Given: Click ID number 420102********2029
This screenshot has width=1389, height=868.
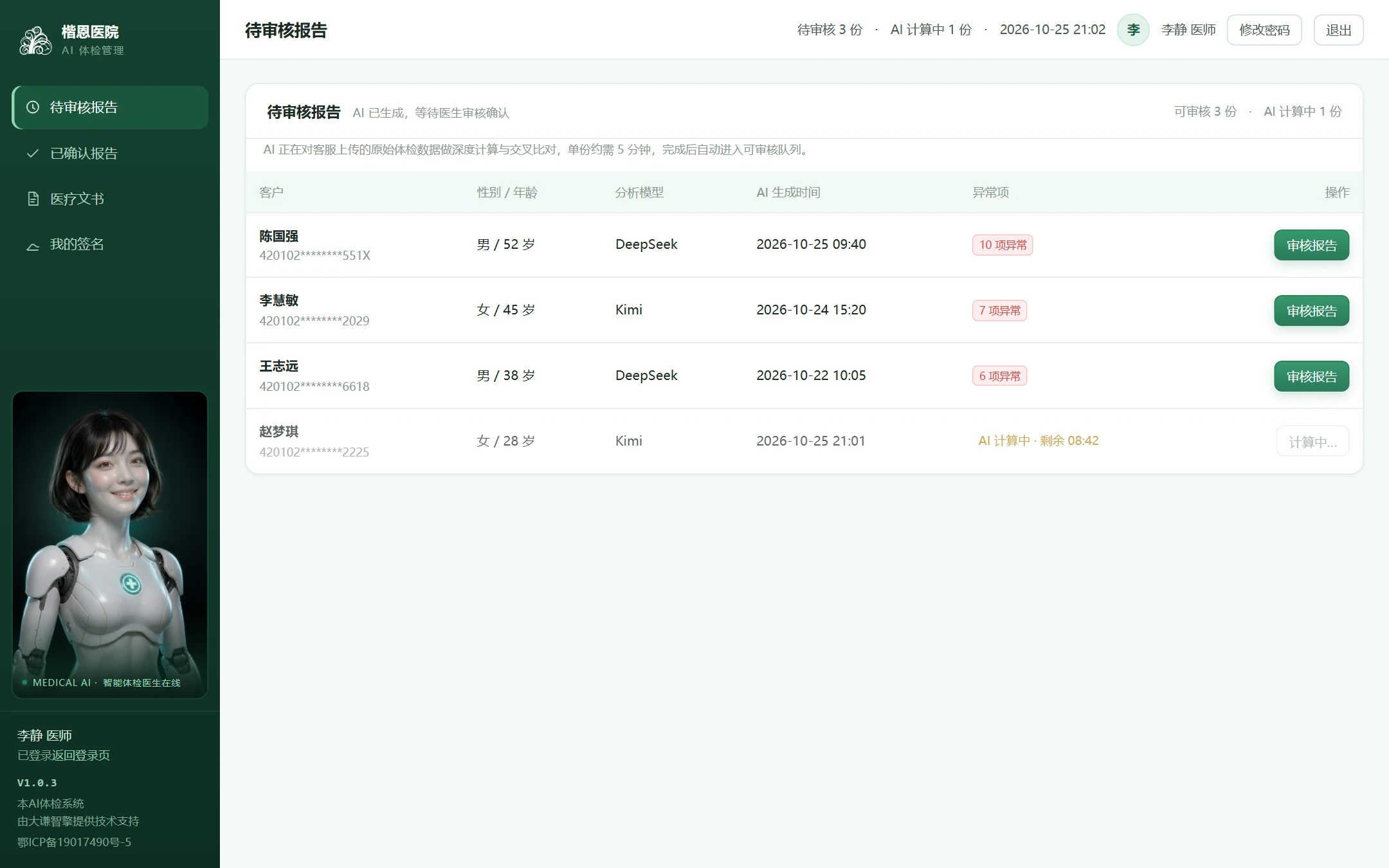Looking at the screenshot, I should tap(314, 321).
